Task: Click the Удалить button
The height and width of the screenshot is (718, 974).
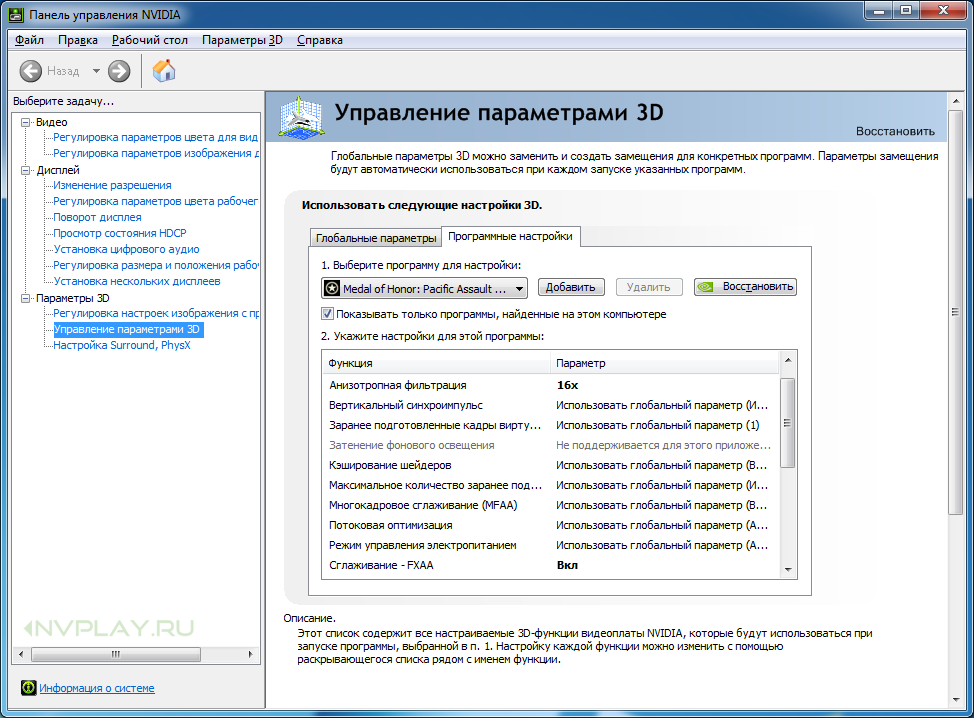Action: [x=649, y=287]
